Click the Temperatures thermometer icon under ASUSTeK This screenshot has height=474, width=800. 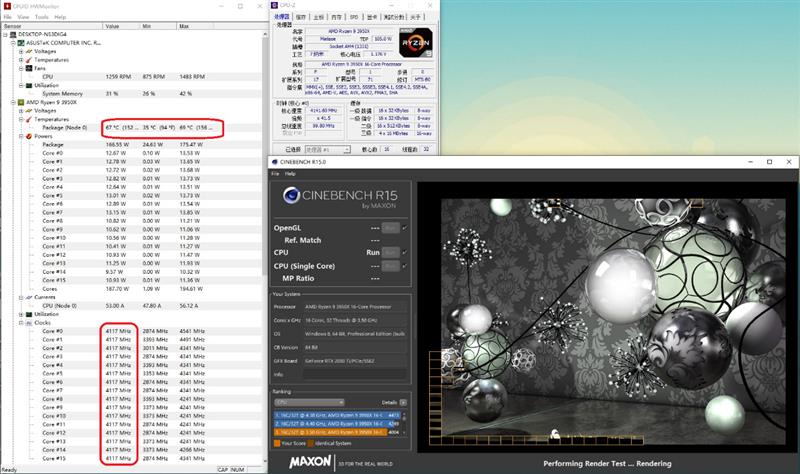29,60
